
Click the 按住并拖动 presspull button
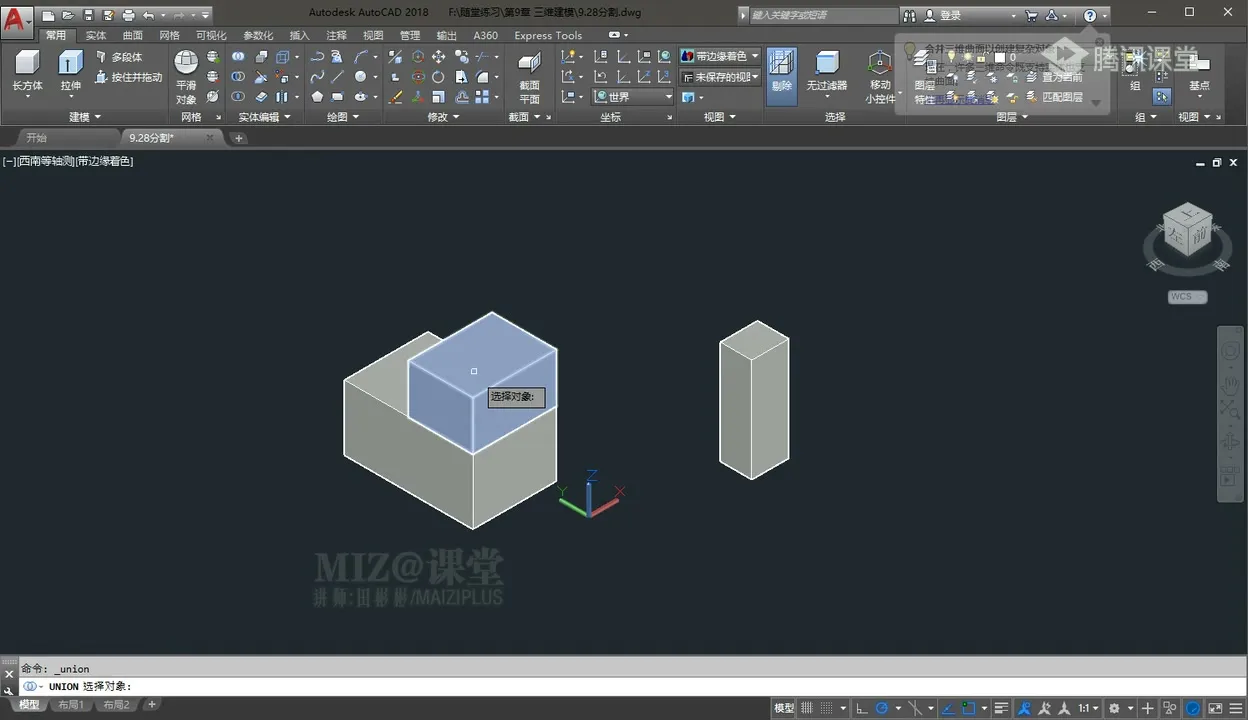tap(129, 77)
